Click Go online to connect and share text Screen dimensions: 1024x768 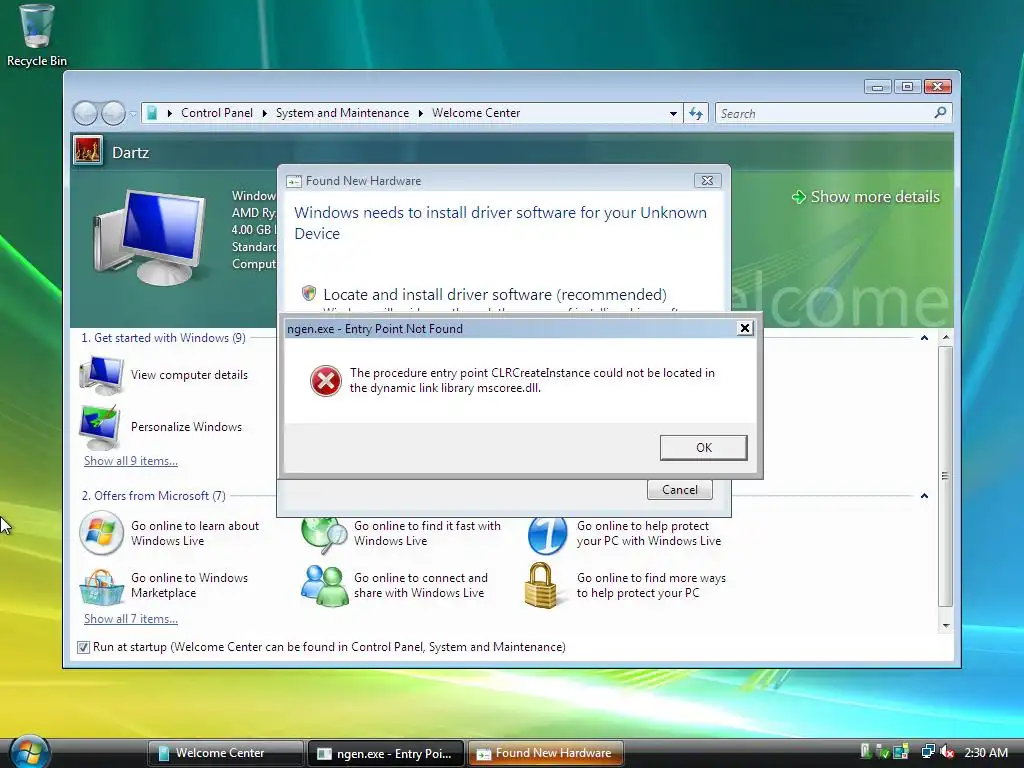pyautogui.click(x=421, y=586)
